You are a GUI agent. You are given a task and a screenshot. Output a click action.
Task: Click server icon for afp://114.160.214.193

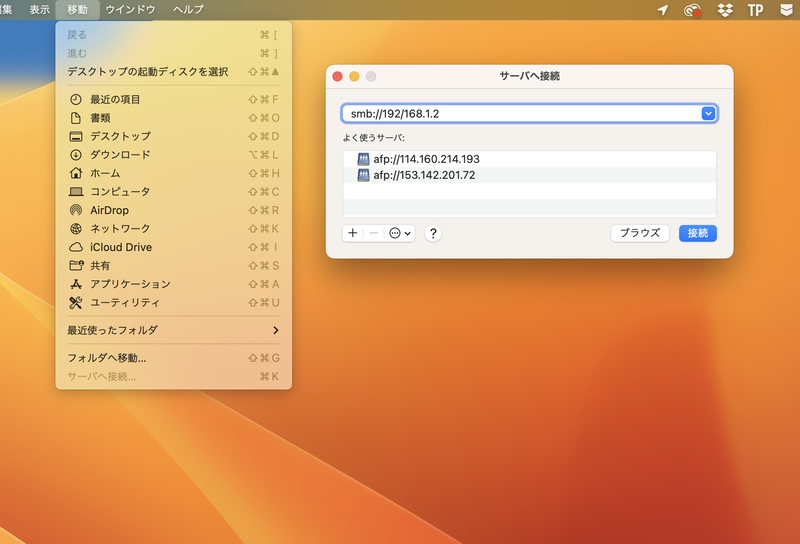point(363,159)
